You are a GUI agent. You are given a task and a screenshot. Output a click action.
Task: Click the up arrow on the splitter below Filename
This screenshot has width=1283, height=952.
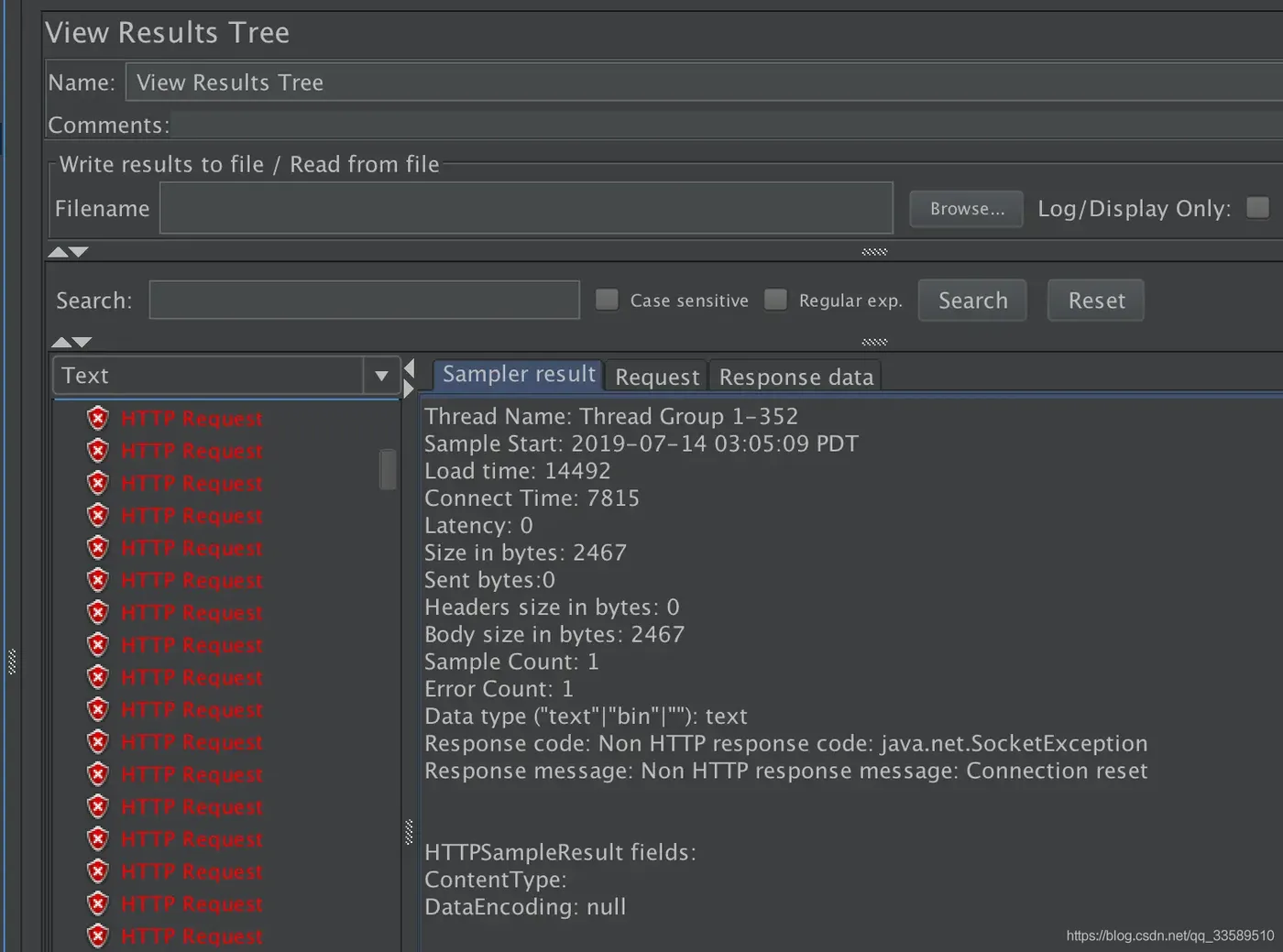coord(58,252)
